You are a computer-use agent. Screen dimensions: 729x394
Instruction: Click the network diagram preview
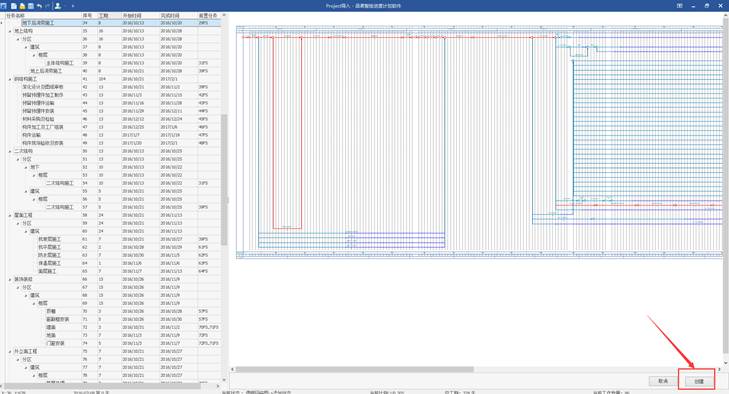[x=479, y=142]
